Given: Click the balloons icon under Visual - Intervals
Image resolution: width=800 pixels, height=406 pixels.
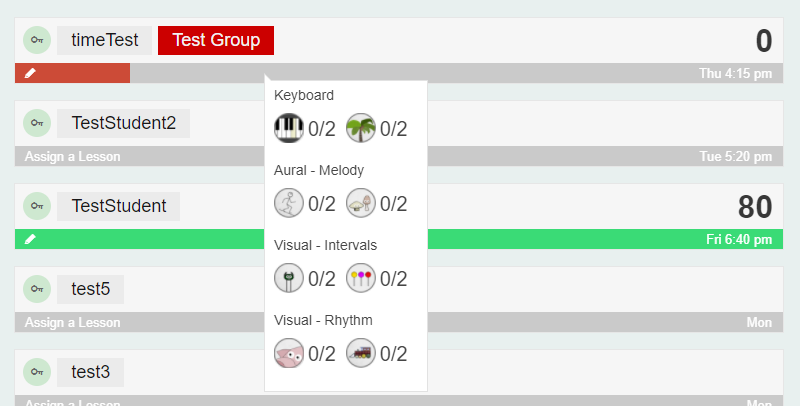Looking at the screenshot, I should click(361, 278).
